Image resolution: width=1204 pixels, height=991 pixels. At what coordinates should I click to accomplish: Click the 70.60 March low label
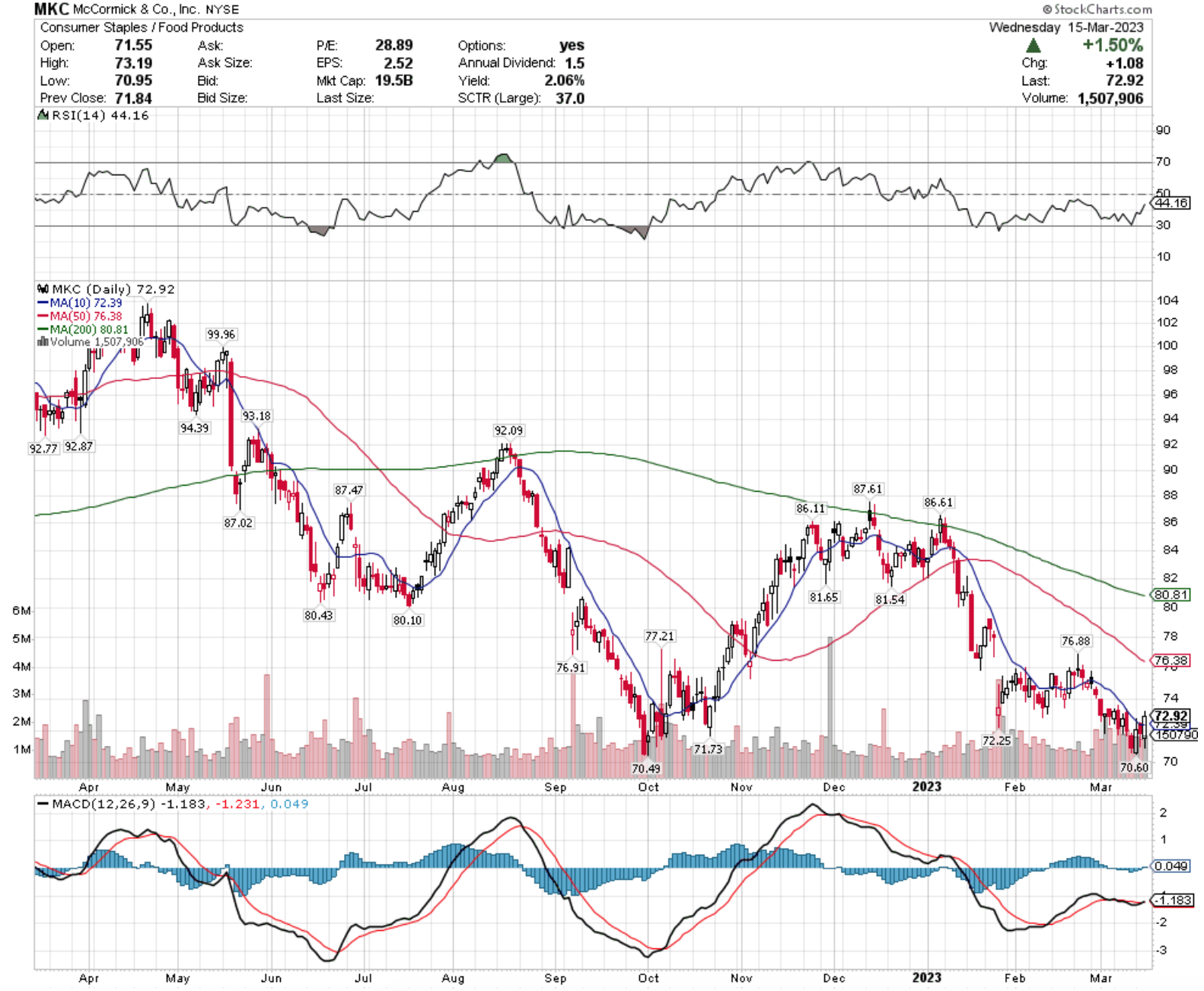[1134, 768]
